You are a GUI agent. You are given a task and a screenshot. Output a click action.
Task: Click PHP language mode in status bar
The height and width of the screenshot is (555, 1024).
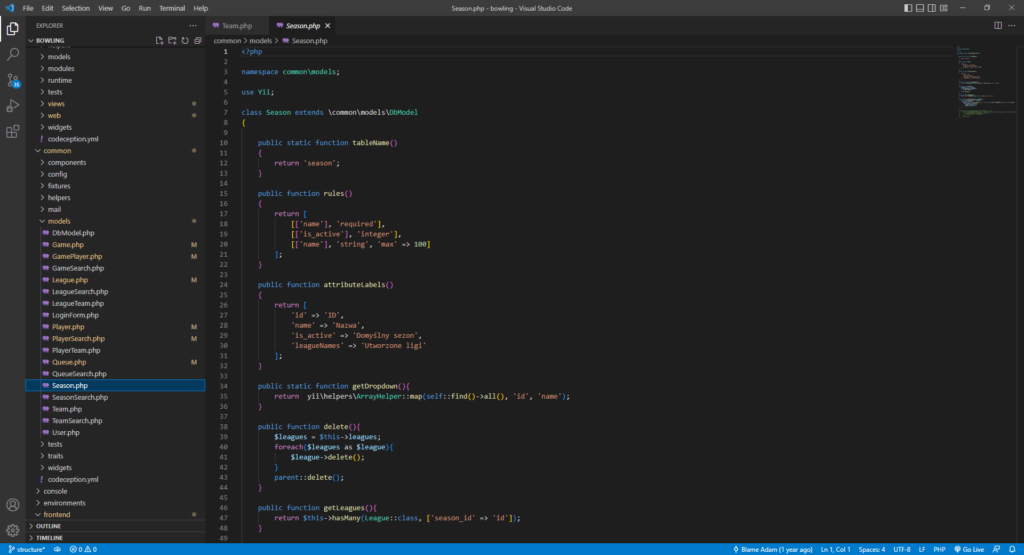pos(939,549)
